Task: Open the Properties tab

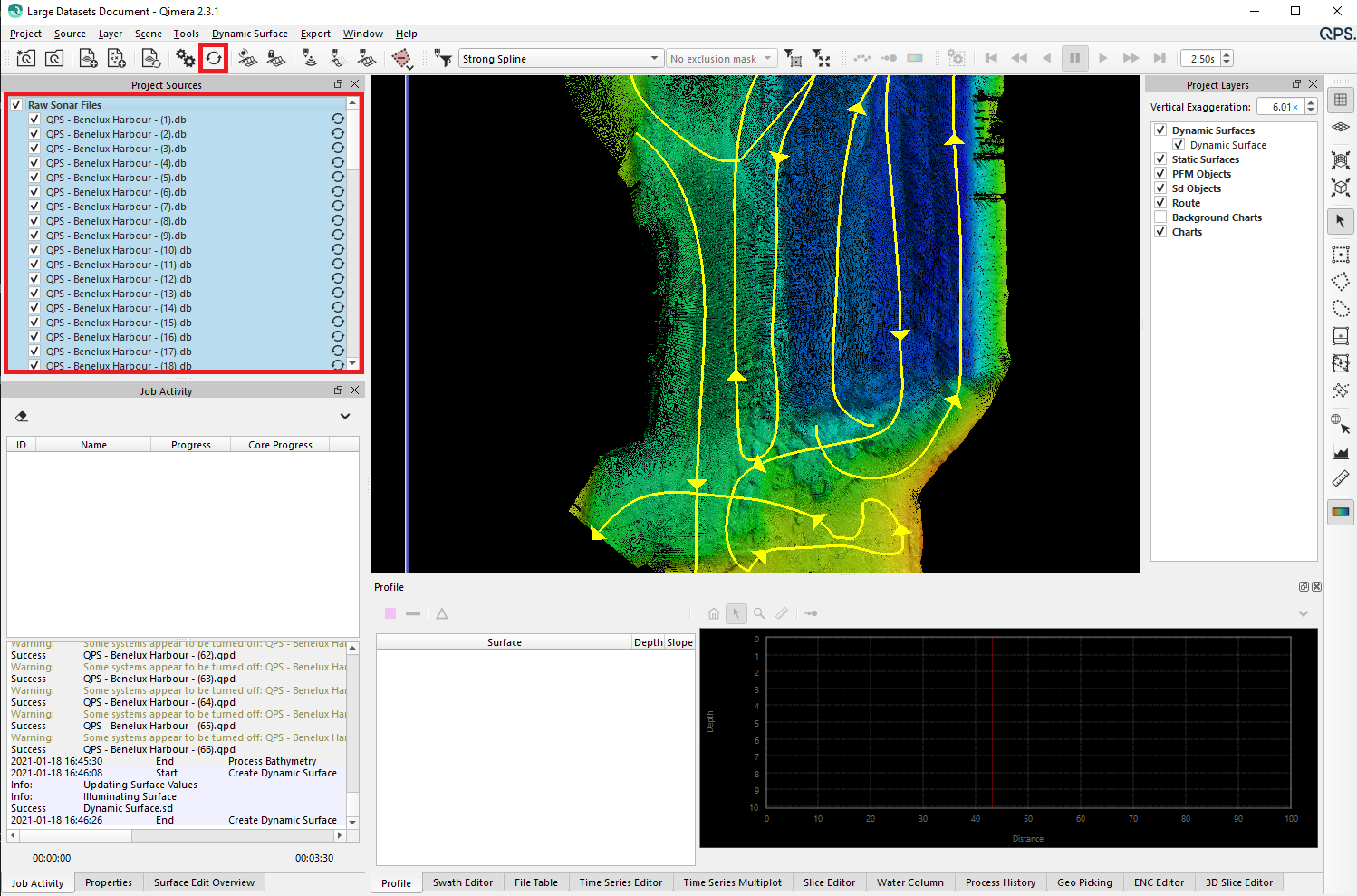Action: pos(109,882)
